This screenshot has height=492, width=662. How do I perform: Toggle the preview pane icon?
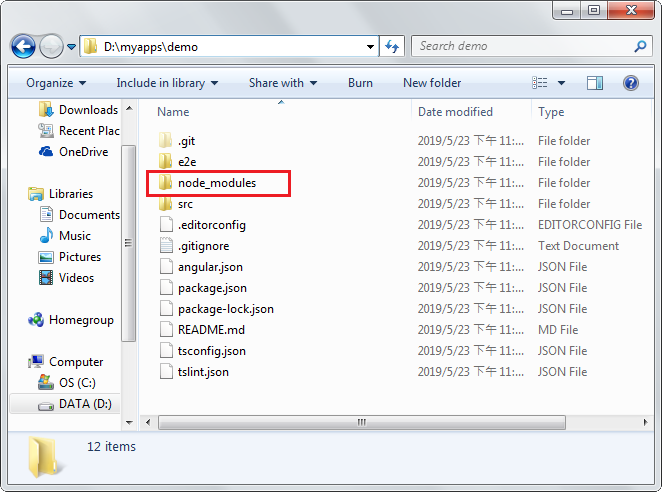pyautogui.click(x=595, y=83)
